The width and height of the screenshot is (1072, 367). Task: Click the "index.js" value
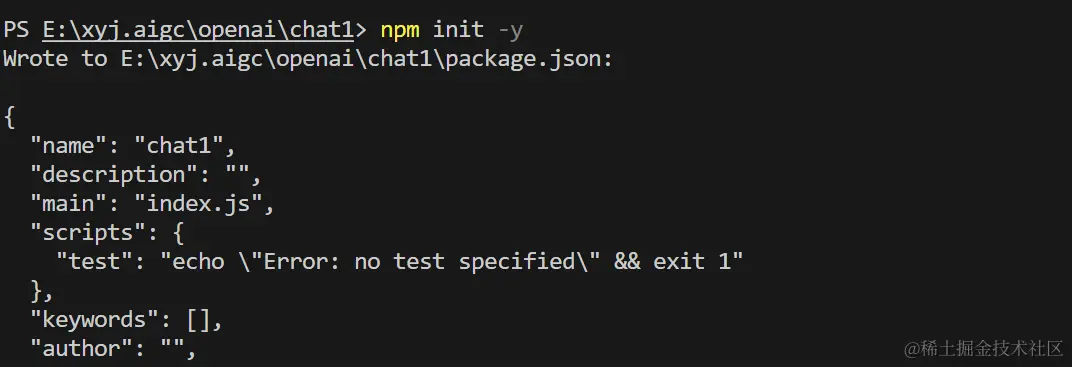(198, 204)
